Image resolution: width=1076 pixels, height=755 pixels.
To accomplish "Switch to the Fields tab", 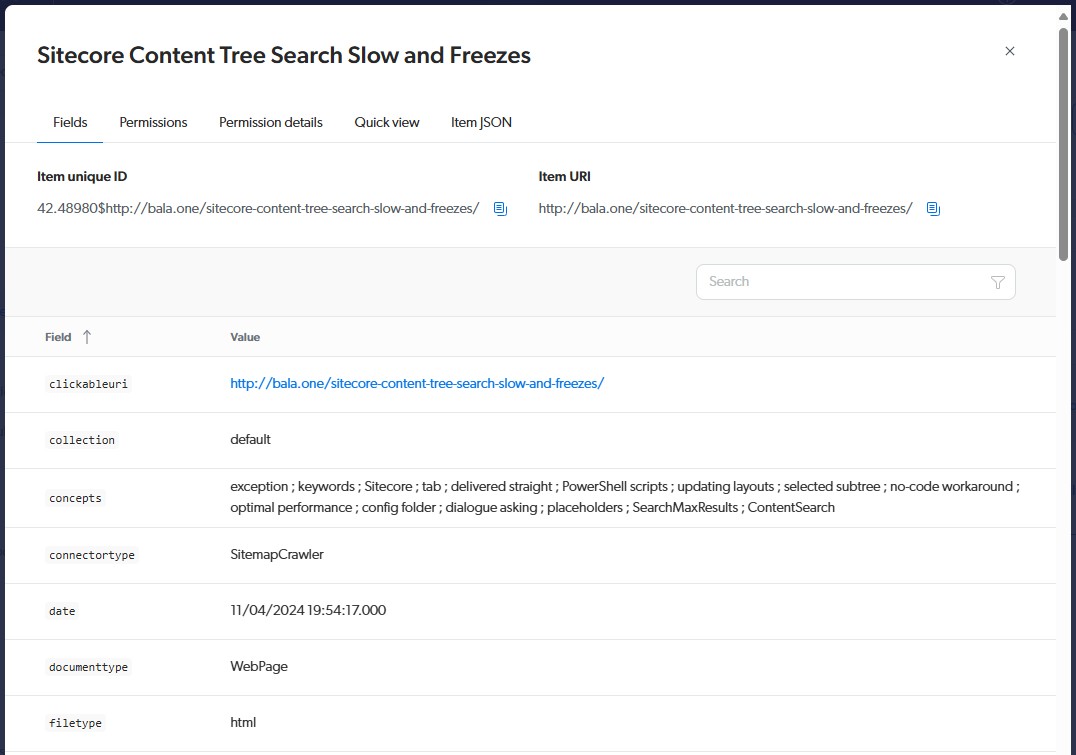I will [x=70, y=122].
